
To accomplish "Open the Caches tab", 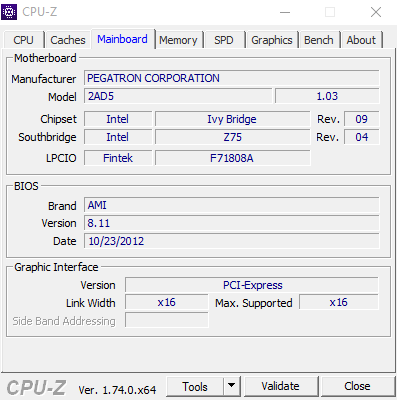I will tap(68, 40).
